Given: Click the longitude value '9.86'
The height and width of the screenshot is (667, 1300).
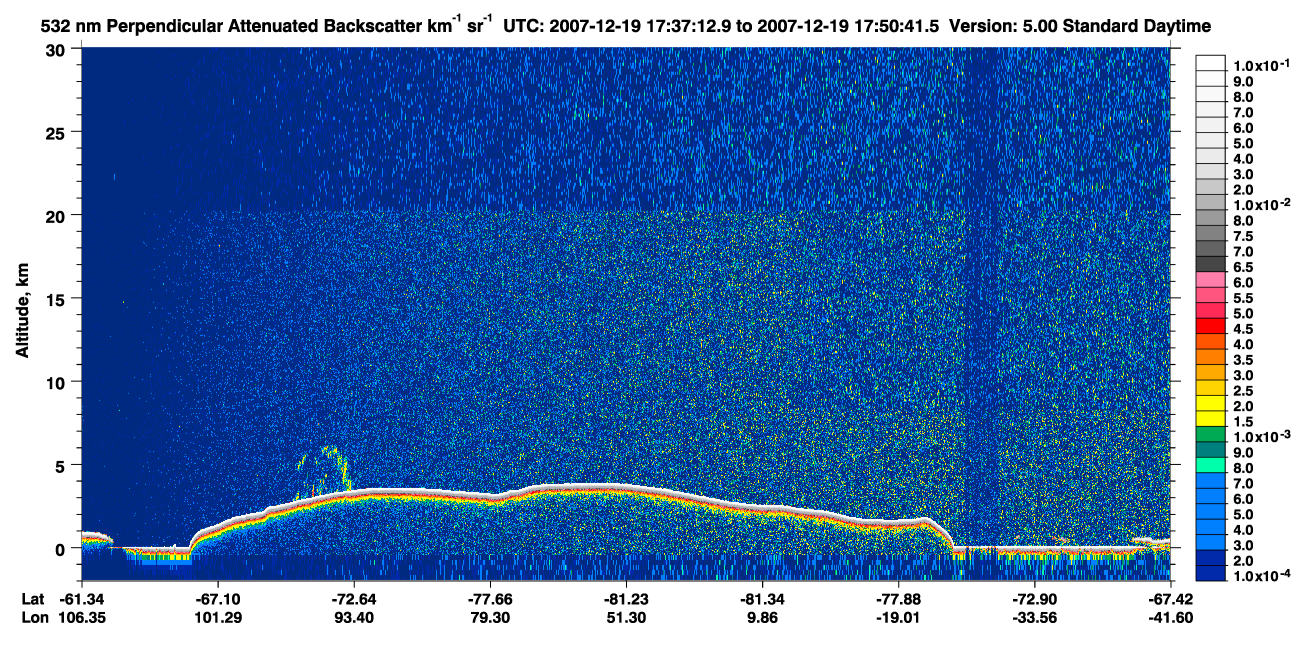Looking at the screenshot, I should point(762,618).
